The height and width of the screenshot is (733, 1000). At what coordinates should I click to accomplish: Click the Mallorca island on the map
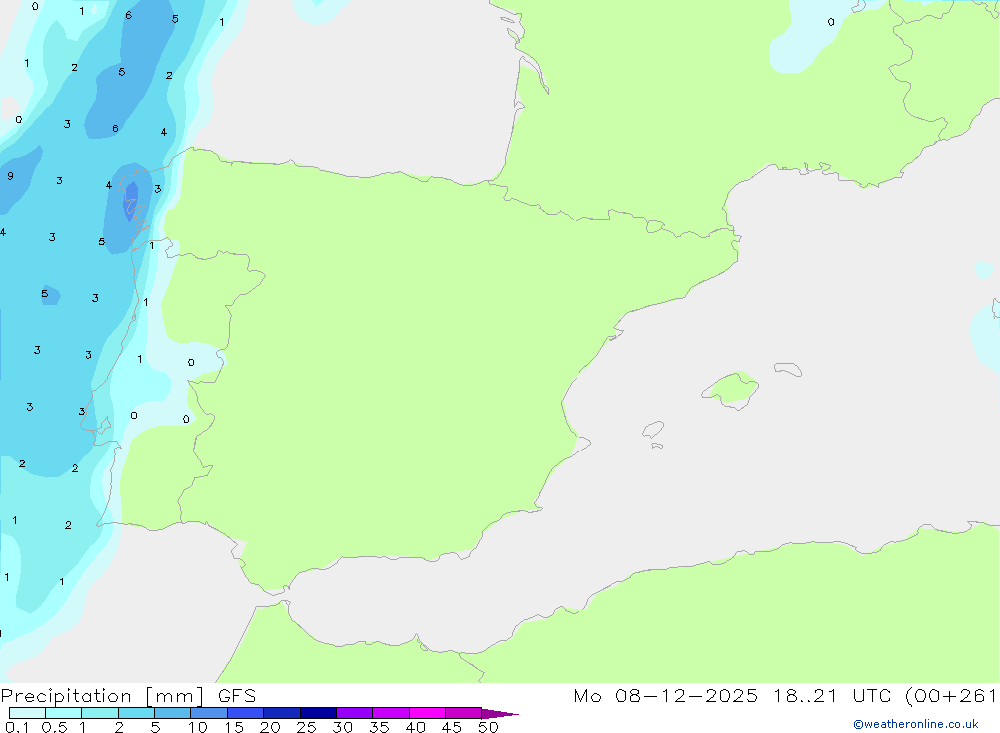click(x=730, y=389)
